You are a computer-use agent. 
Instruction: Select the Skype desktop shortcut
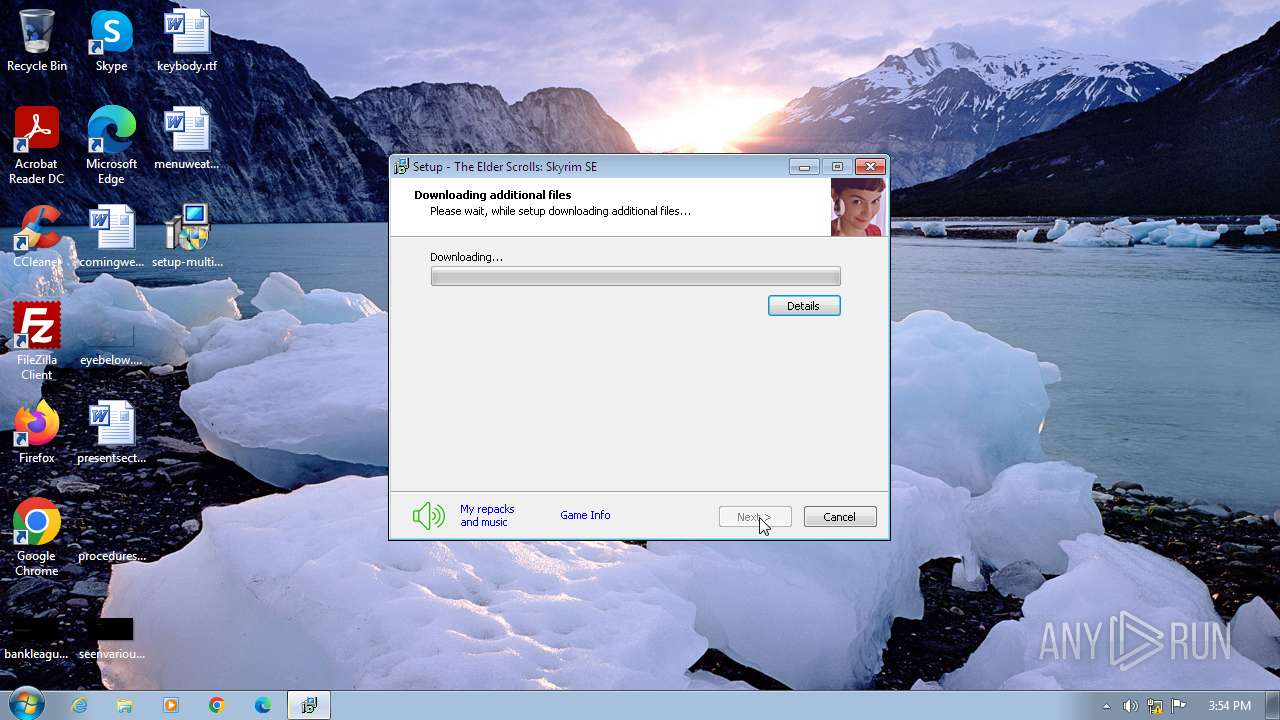[x=111, y=41]
